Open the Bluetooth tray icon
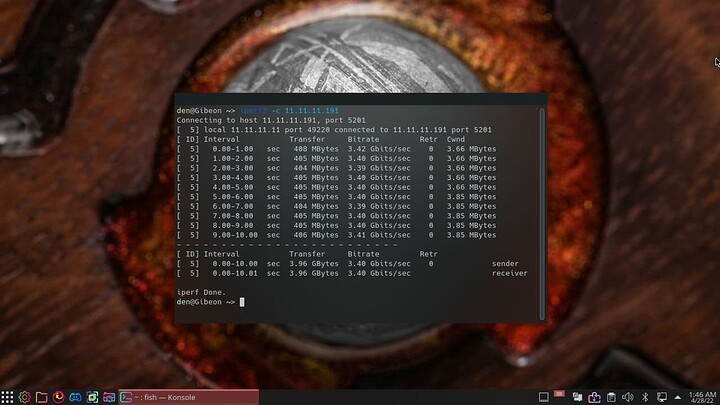720x405 pixels. coord(645,397)
